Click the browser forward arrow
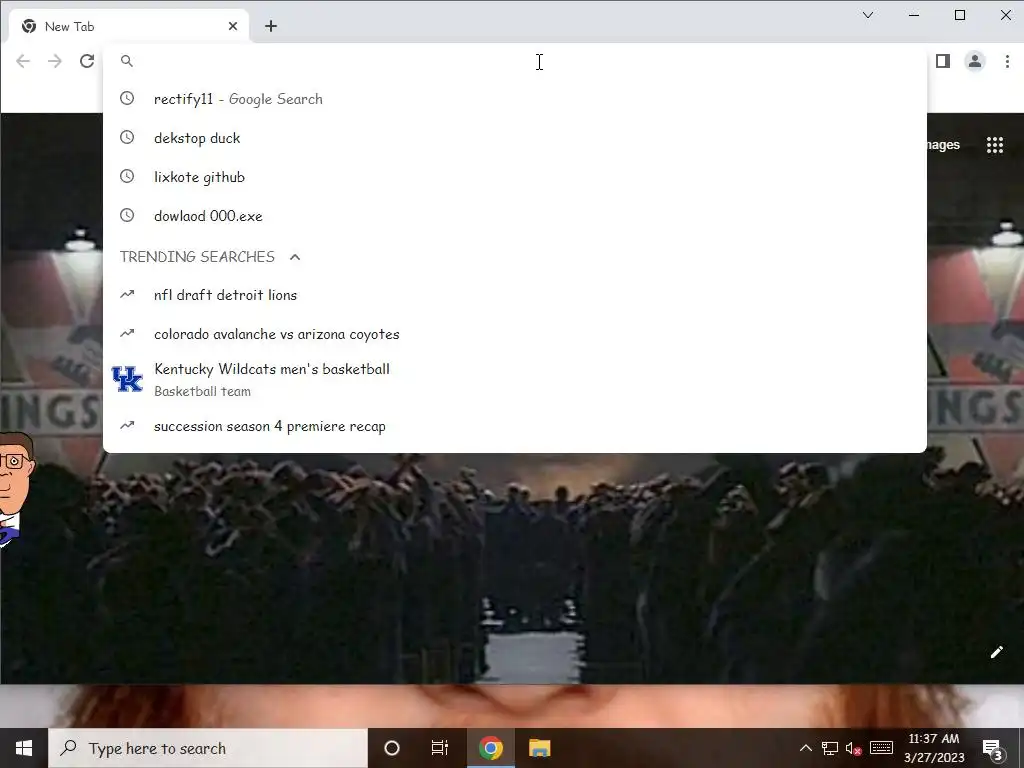This screenshot has height=768, width=1024. tap(55, 61)
